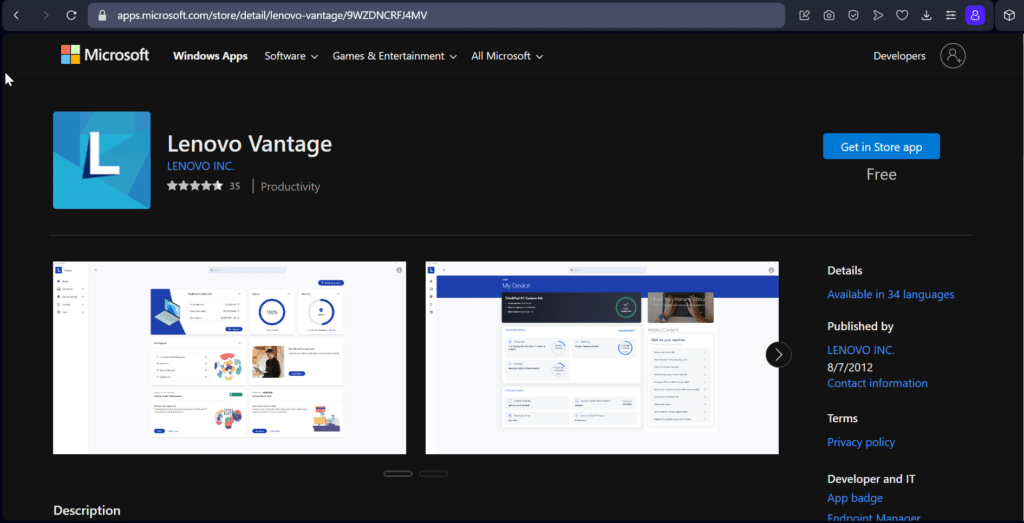Open the shield privacy protection icon
Screen dimensions: 1024x523
[x=853, y=15]
